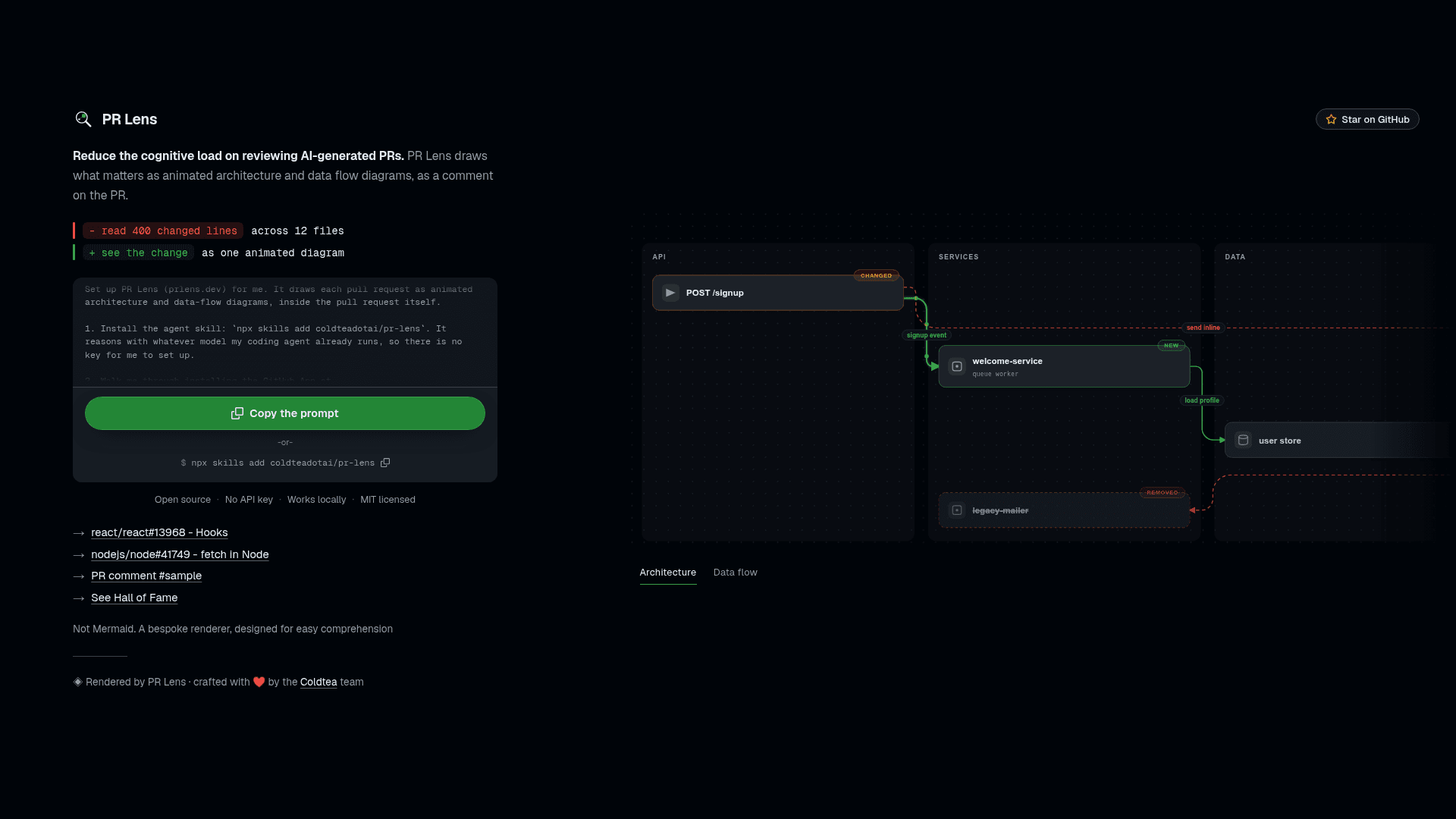Click the SERVICES column header

959,257
